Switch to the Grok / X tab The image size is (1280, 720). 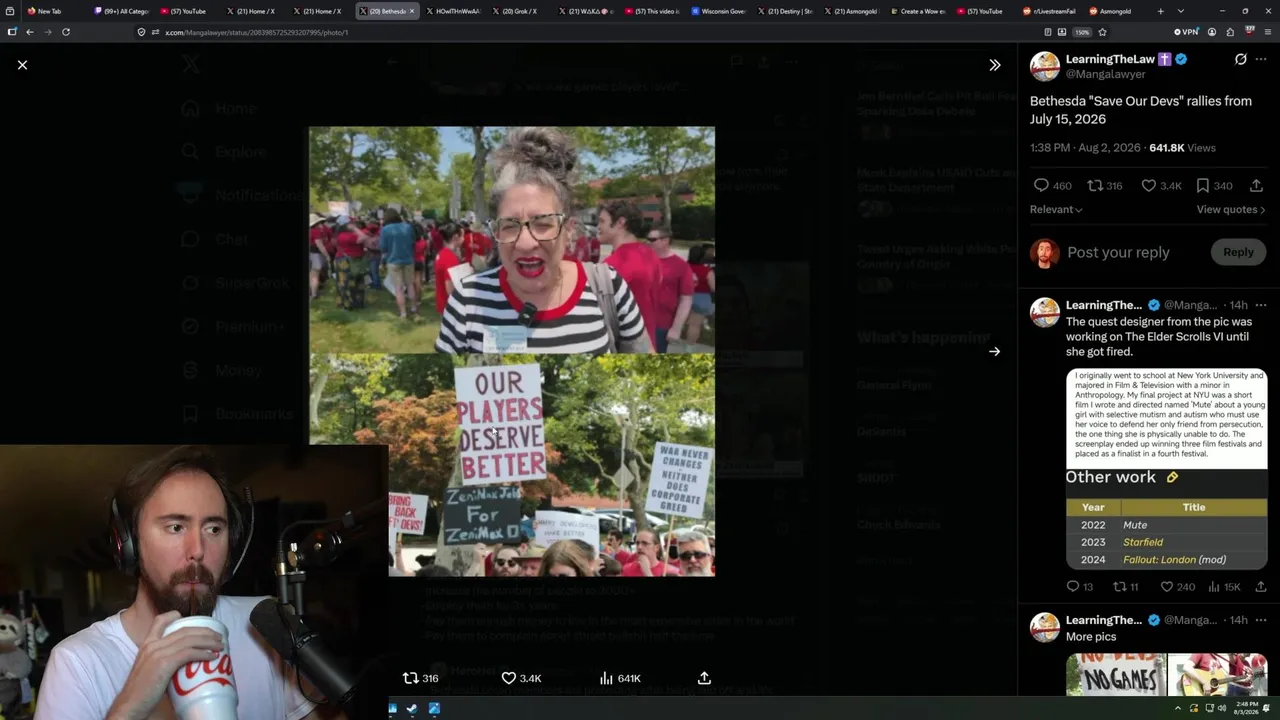521,11
